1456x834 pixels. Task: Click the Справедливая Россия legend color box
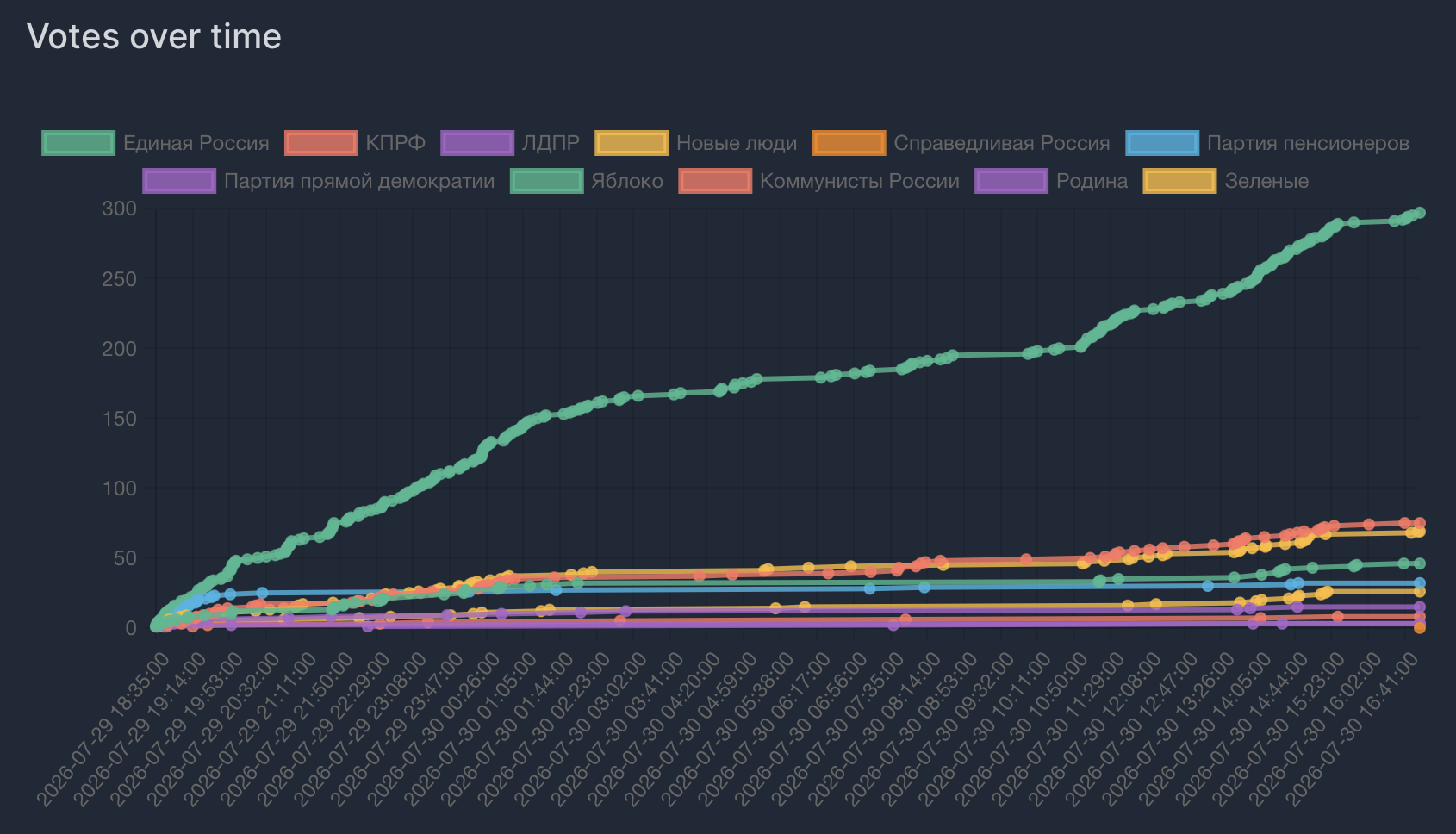pyautogui.click(x=849, y=143)
